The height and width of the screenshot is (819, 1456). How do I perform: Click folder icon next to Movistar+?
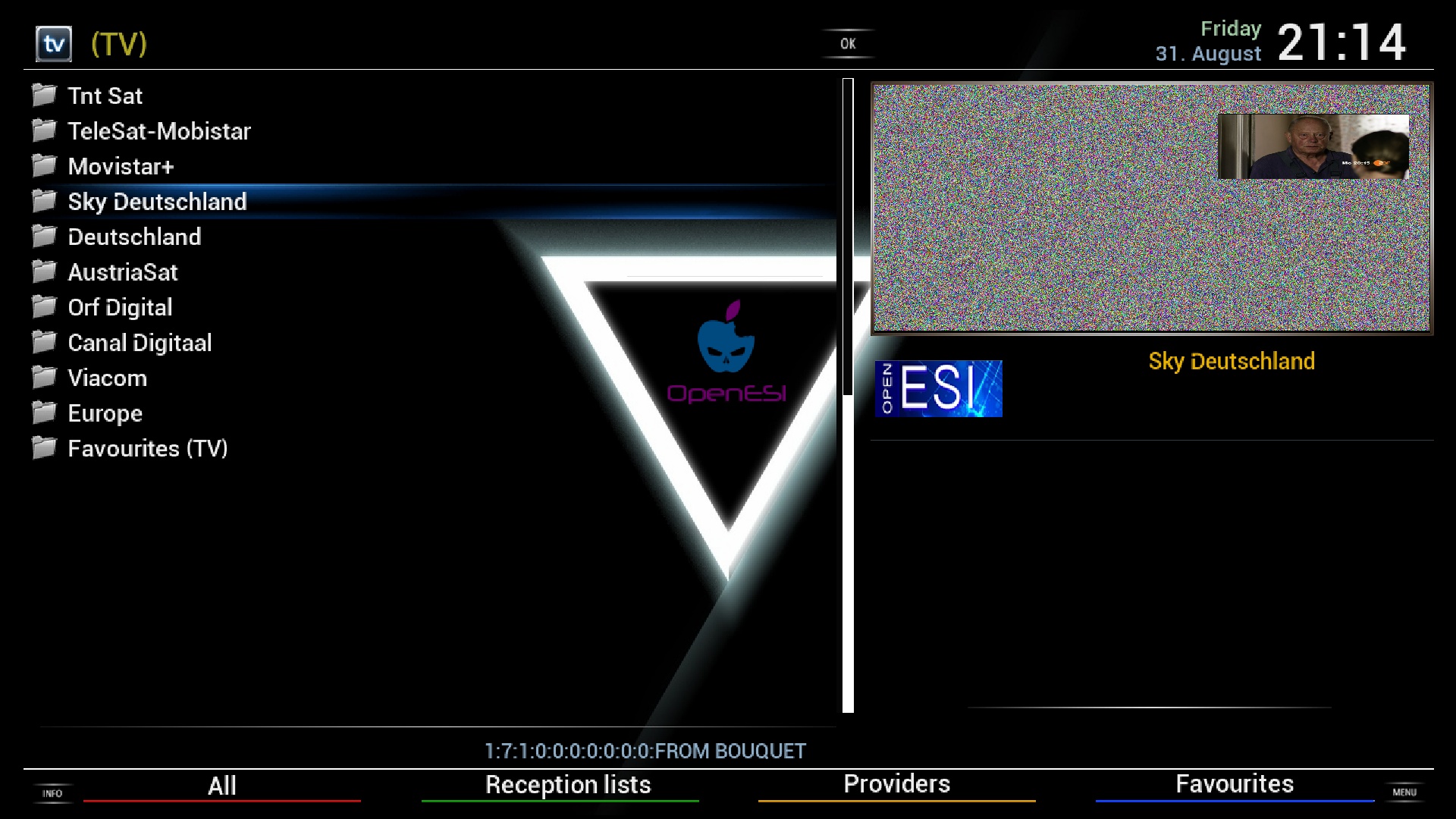(44, 166)
